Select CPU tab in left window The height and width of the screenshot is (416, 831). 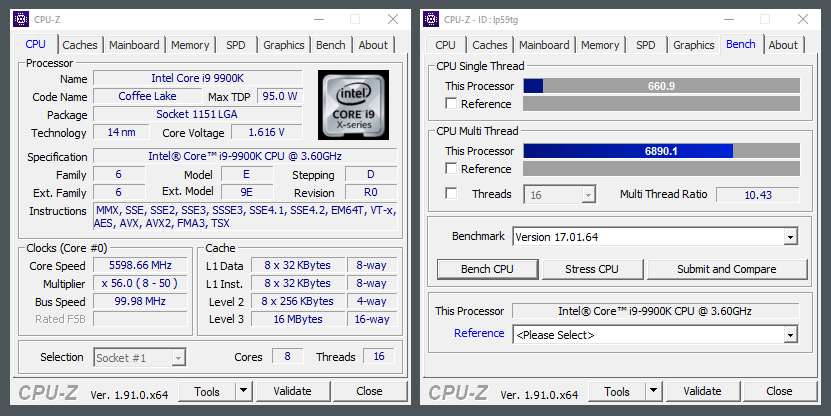click(x=36, y=44)
